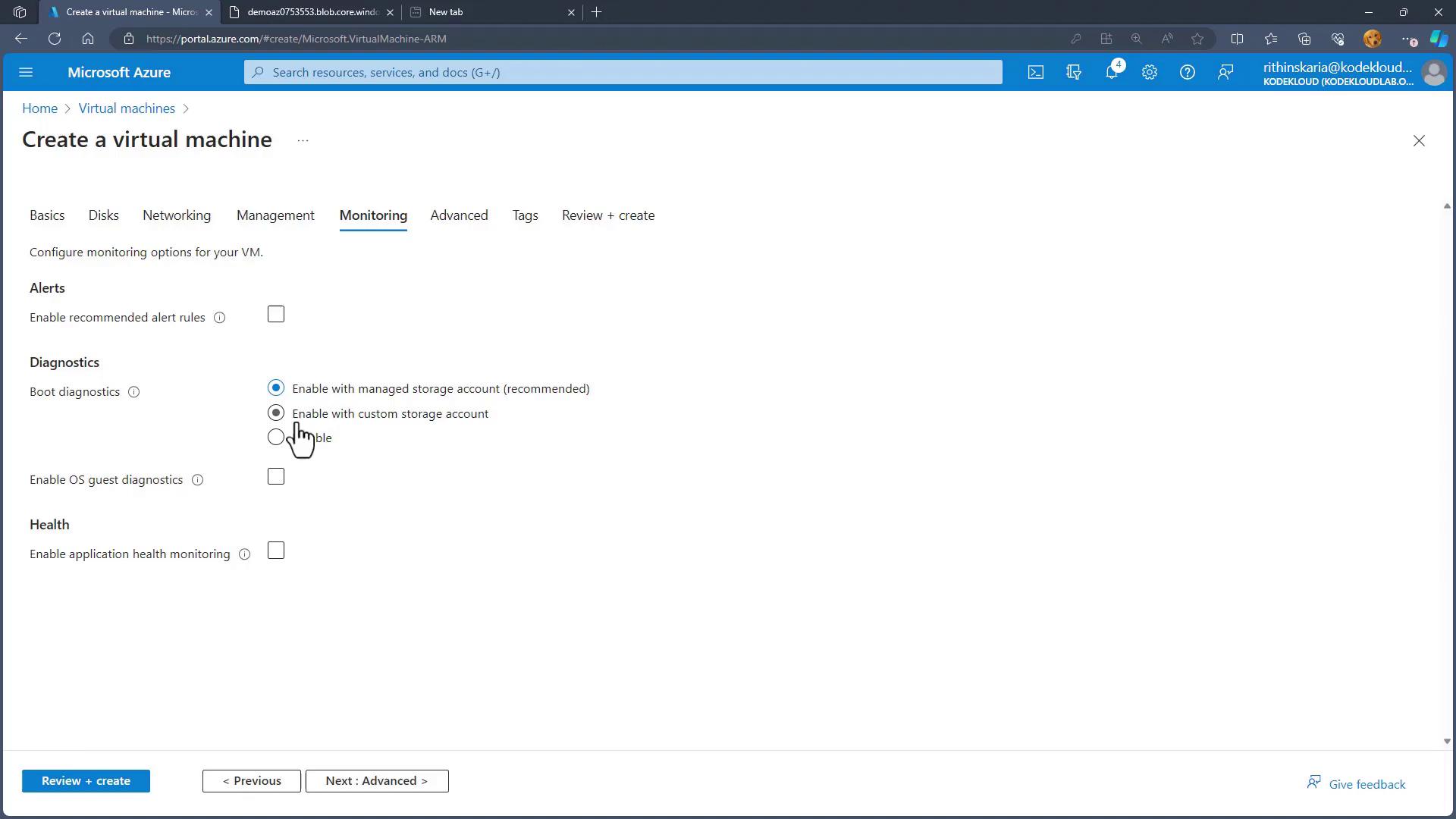Viewport: 1456px width, 819px height.
Task: Enable recommended alert rules checkbox
Action: [276, 315]
